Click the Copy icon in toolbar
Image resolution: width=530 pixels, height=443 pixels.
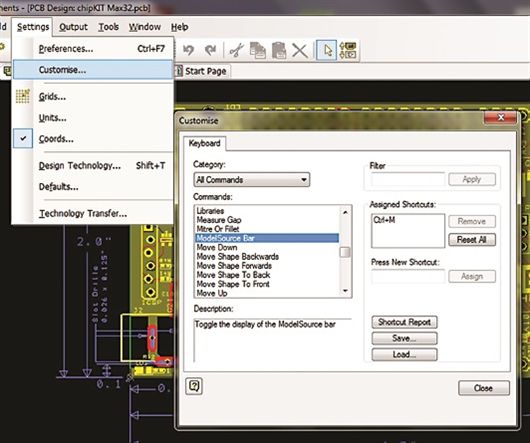coord(258,51)
